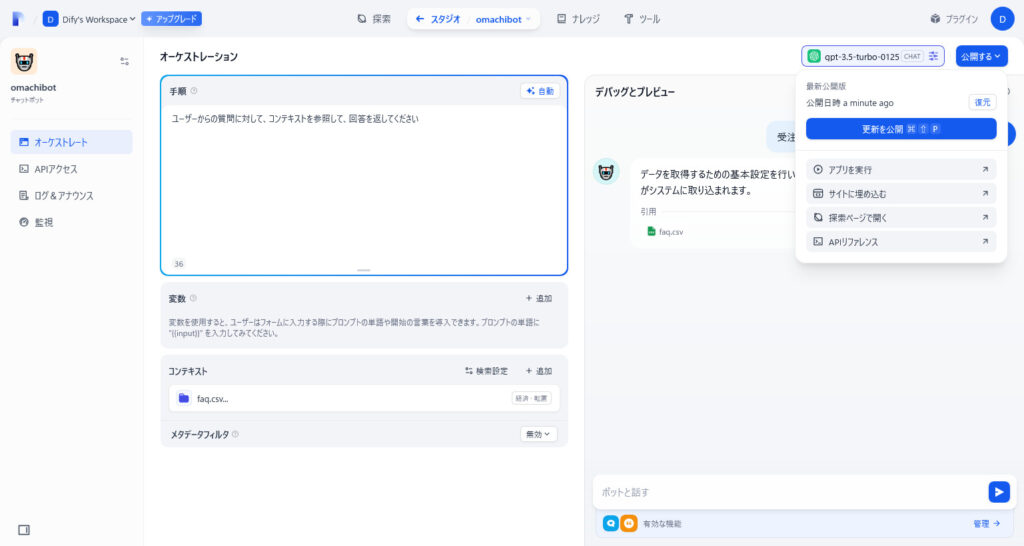The image size is (1024, 546).
Task: Open the メタデータフィルタ 無効 dropdown
Action: pos(538,434)
